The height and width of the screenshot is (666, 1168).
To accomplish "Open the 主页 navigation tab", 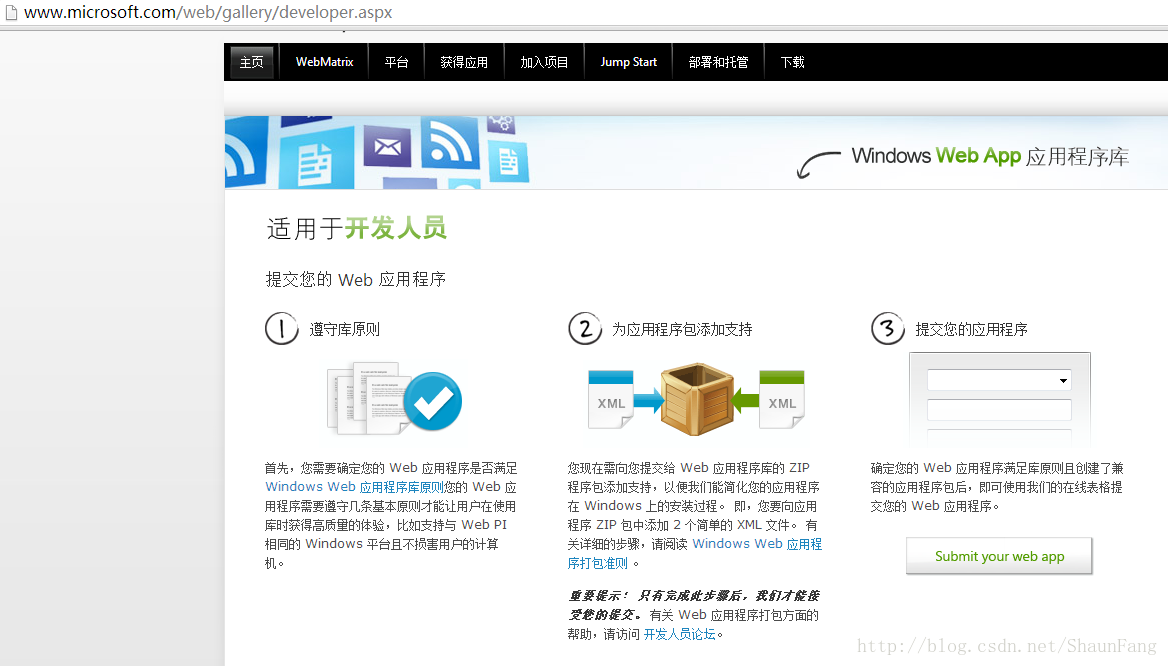I will pos(252,62).
